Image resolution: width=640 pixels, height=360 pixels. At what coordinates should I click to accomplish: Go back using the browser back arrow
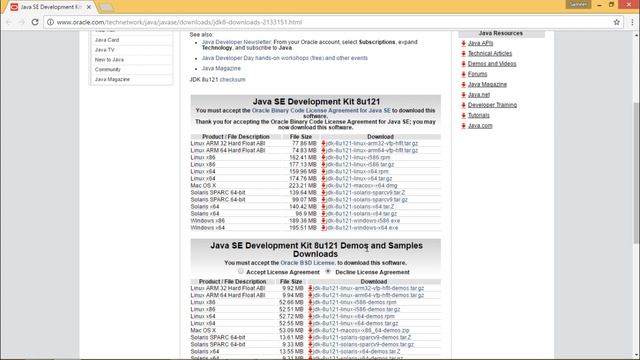[9, 22]
